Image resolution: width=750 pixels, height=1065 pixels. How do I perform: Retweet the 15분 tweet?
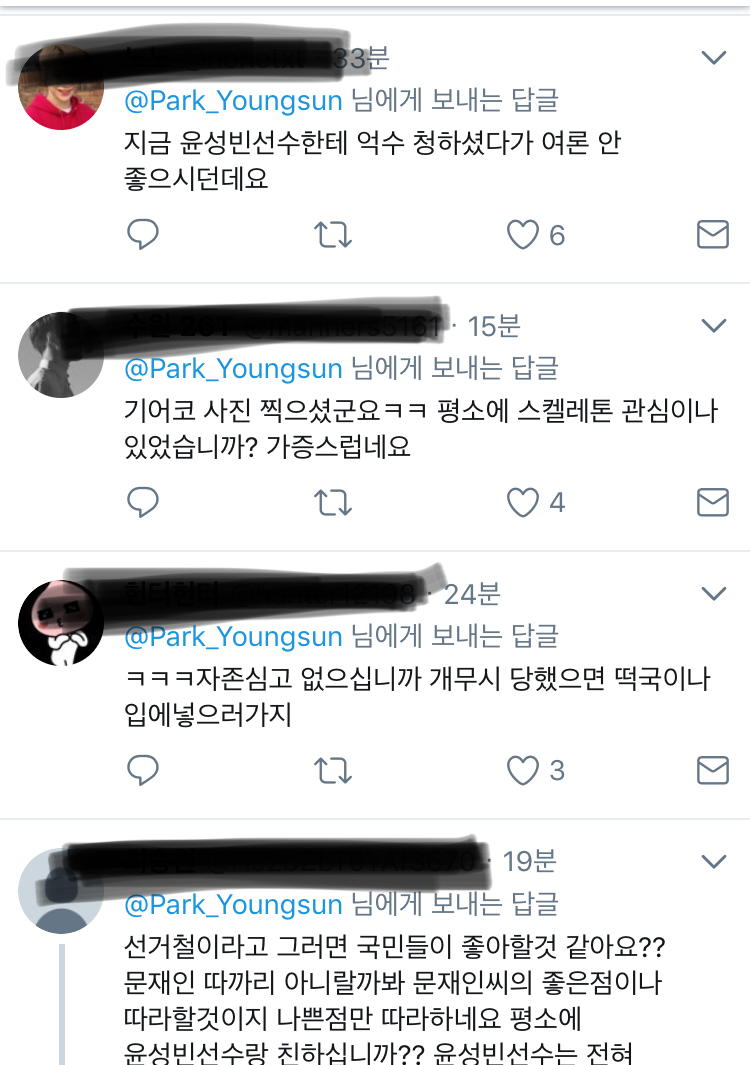tap(333, 503)
